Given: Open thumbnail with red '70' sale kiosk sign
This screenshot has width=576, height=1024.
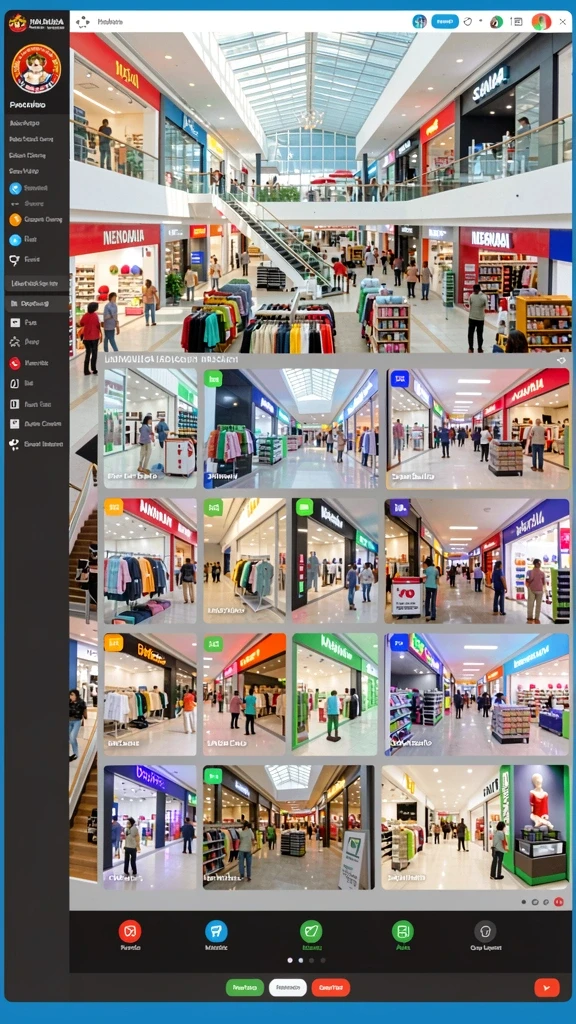Looking at the screenshot, I should pyautogui.click(x=477, y=560).
